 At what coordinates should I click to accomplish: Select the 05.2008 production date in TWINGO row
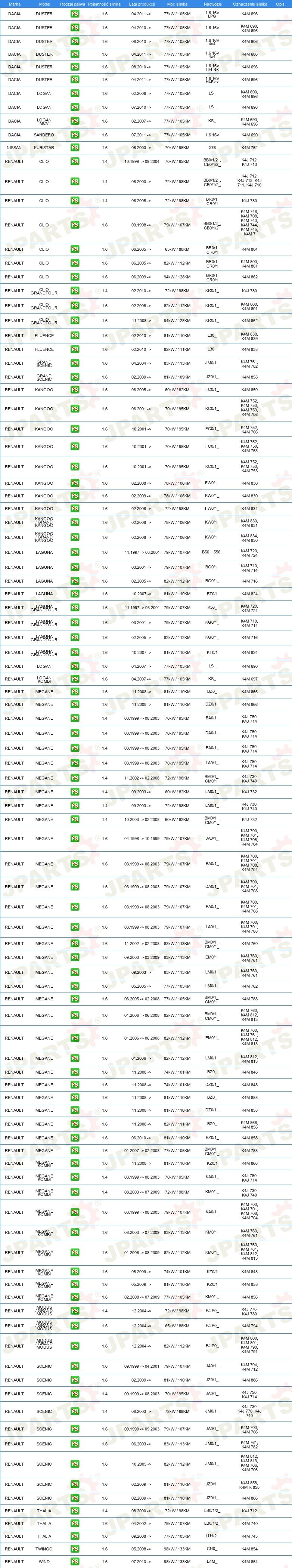(x=141, y=1549)
